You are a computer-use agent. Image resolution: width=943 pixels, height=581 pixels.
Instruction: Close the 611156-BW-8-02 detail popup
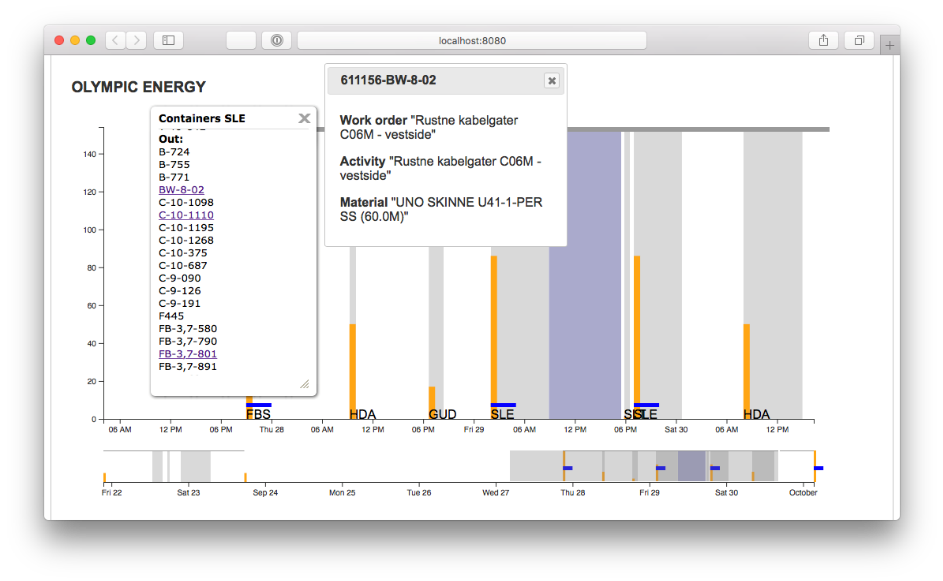[x=551, y=81]
